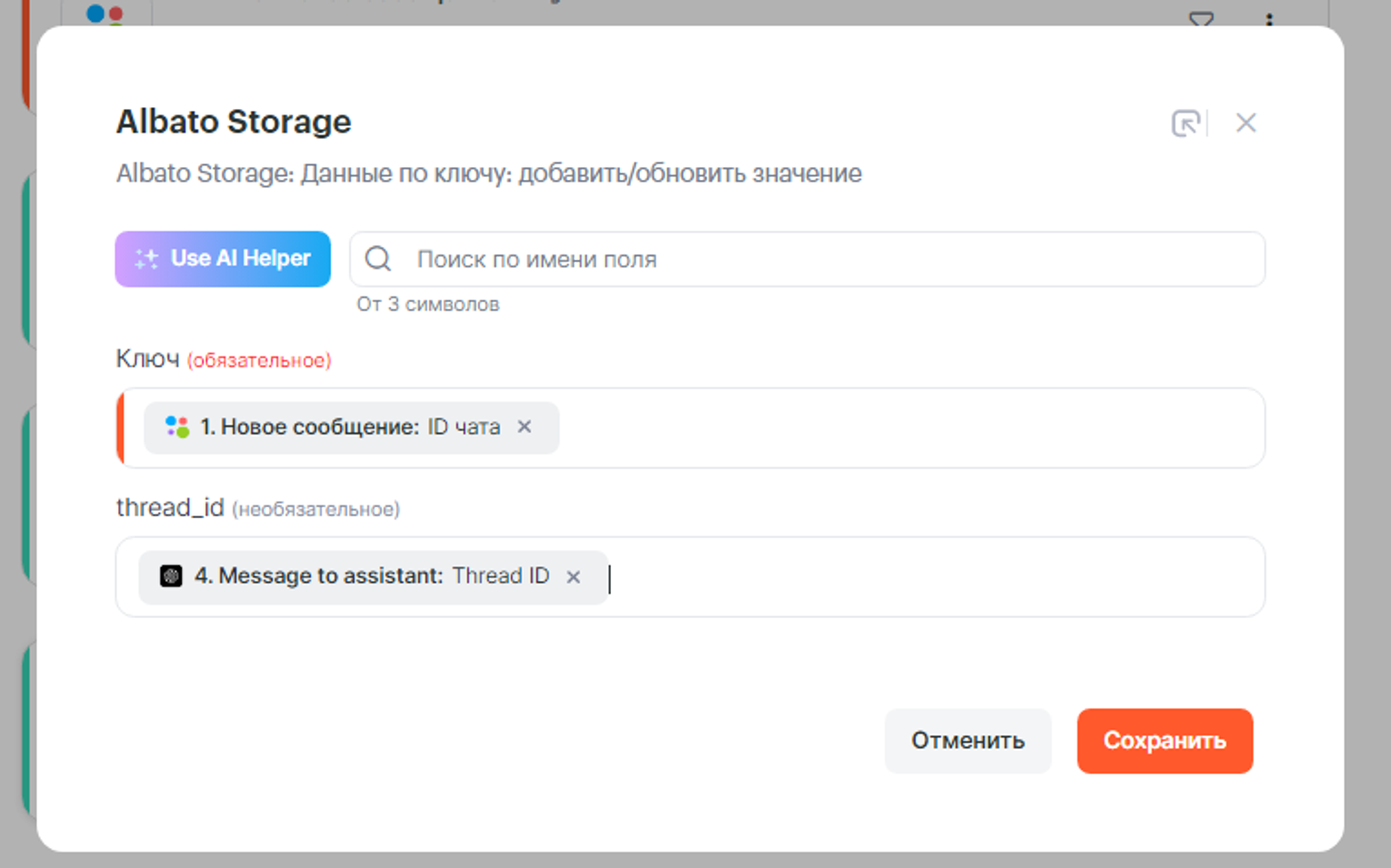Viewport: 1391px width, 868px height.
Task: Click the 'thread_id' field label
Action: pyautogui.click(x=170, y=507)
